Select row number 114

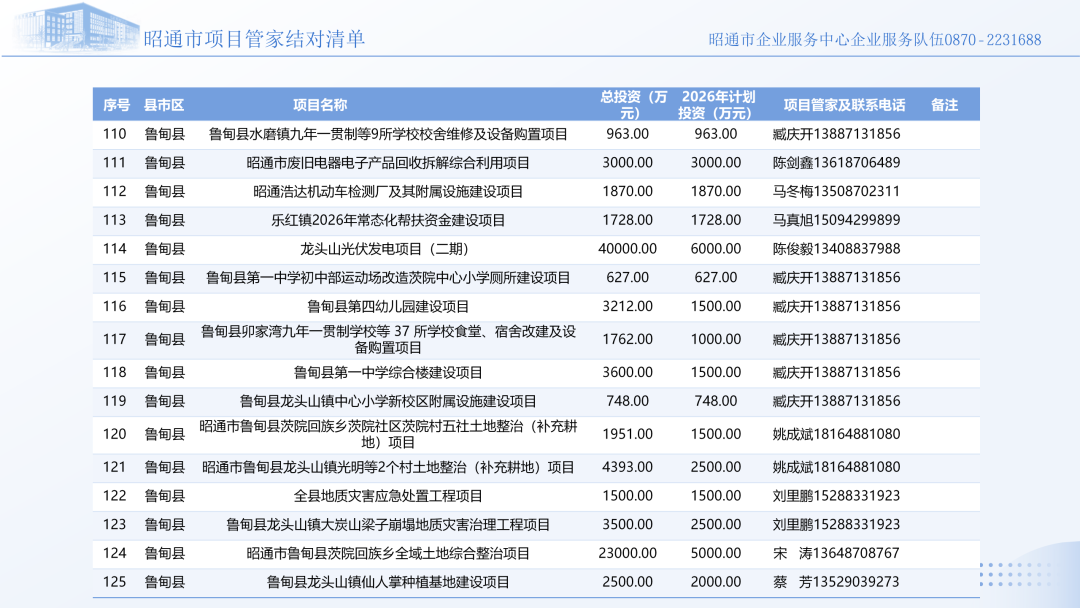tap(114, 249)
